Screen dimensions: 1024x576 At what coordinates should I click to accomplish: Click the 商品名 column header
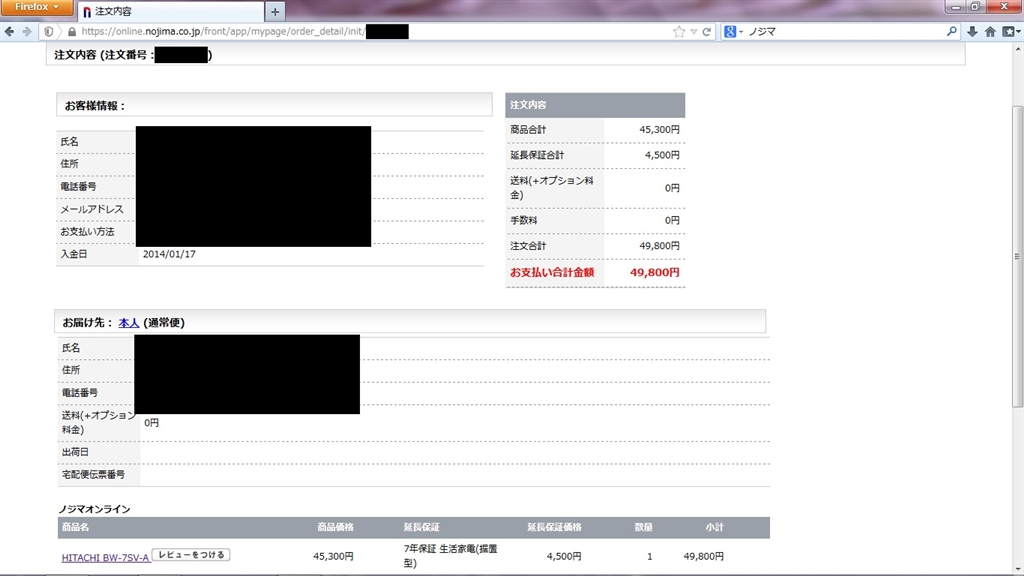tap(75, 527)
